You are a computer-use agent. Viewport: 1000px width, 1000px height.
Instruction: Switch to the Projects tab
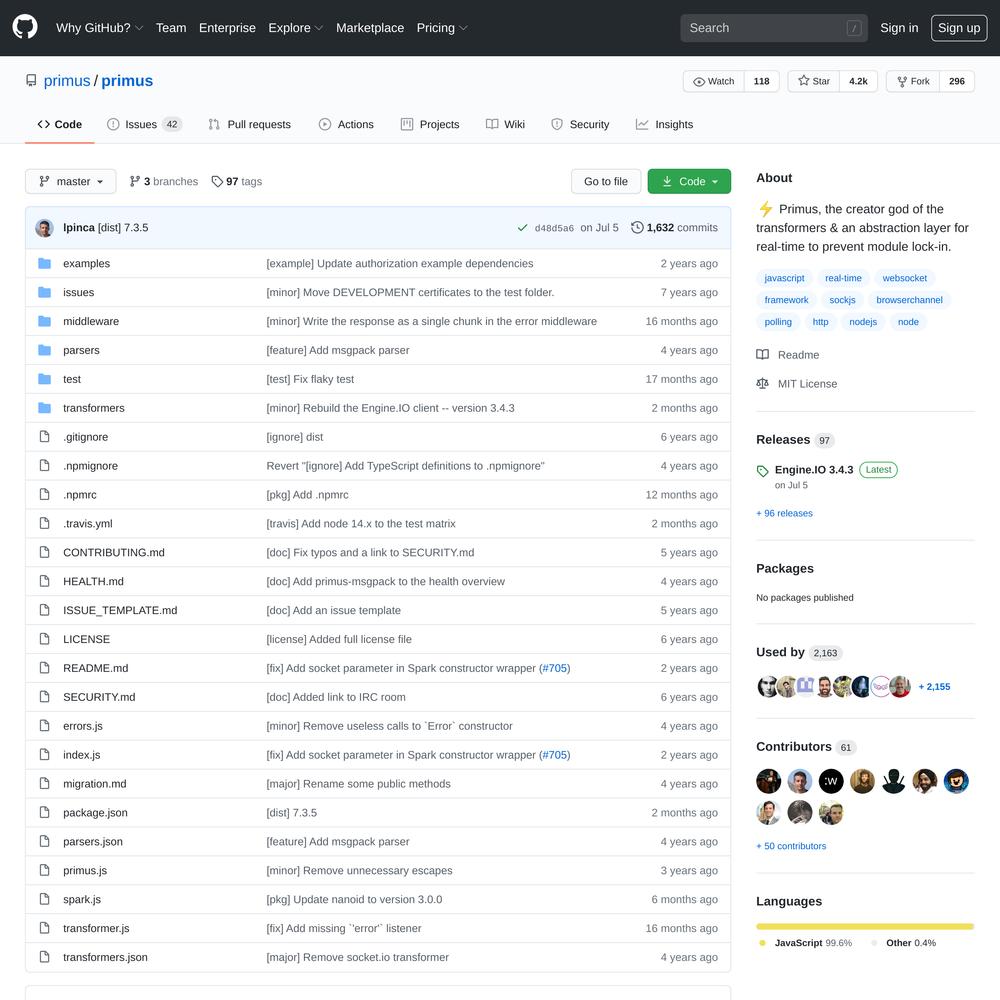coord(430,124)
